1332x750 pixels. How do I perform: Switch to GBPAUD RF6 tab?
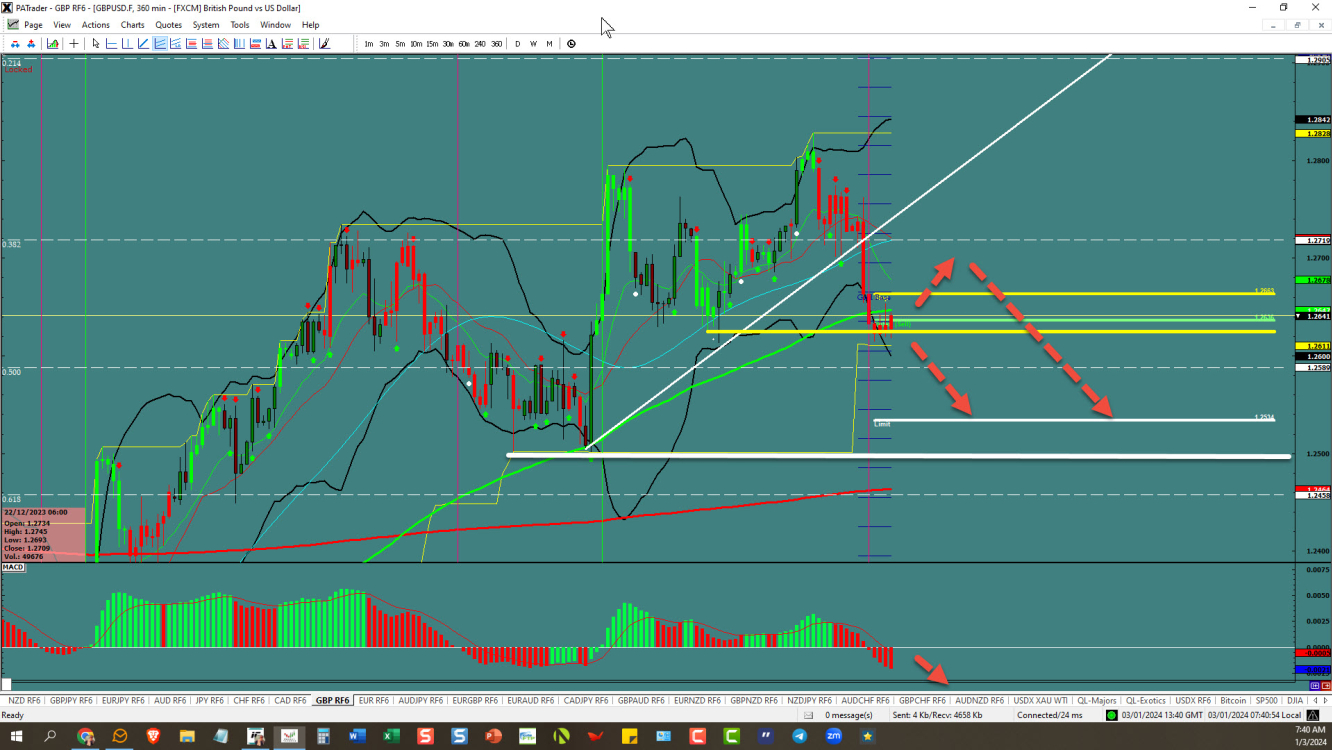click(x=641, y=700)
